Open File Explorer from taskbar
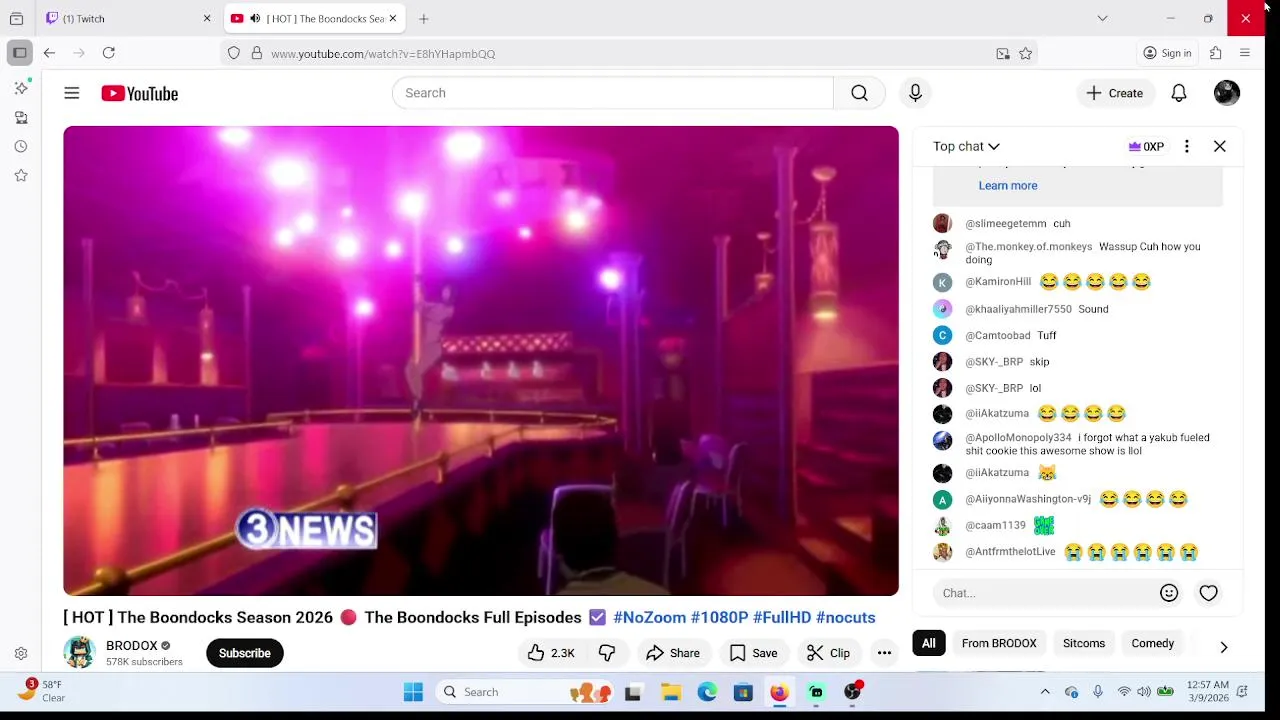The height and width of the screenshot is (720, 1280). click(x=671, y=692)
